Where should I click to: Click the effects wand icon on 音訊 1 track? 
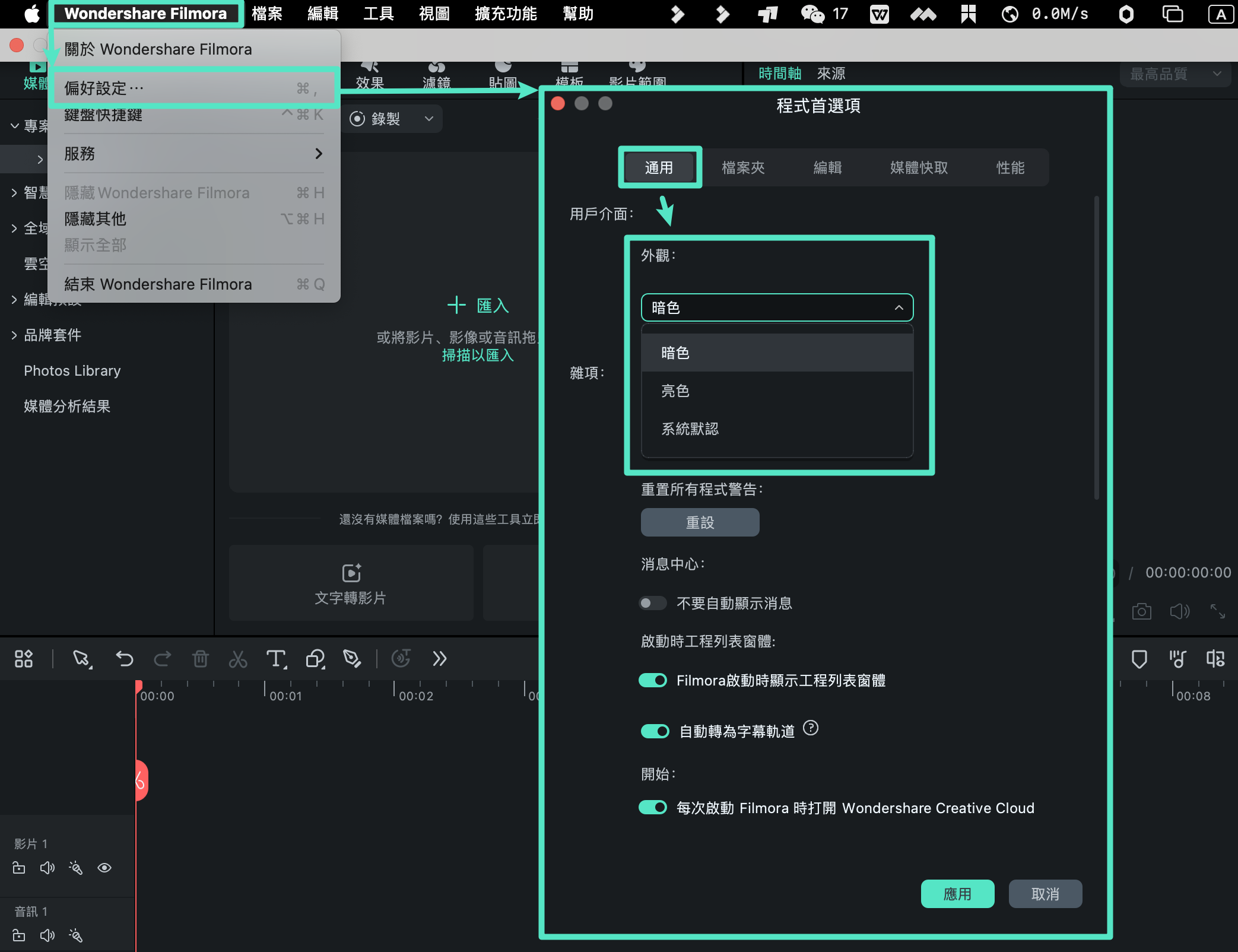coord(75,935)
